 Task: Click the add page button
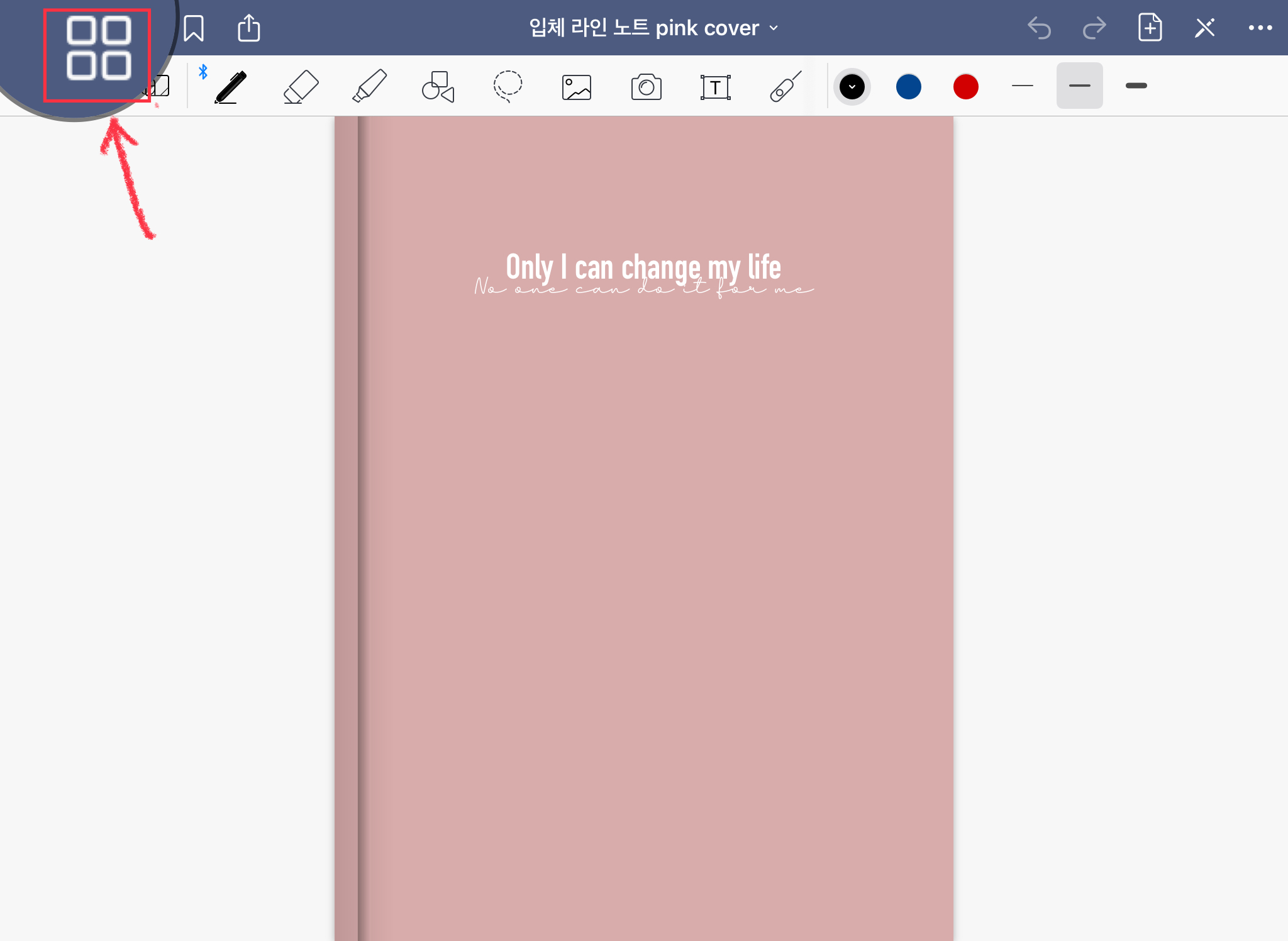coord(1150,28)
